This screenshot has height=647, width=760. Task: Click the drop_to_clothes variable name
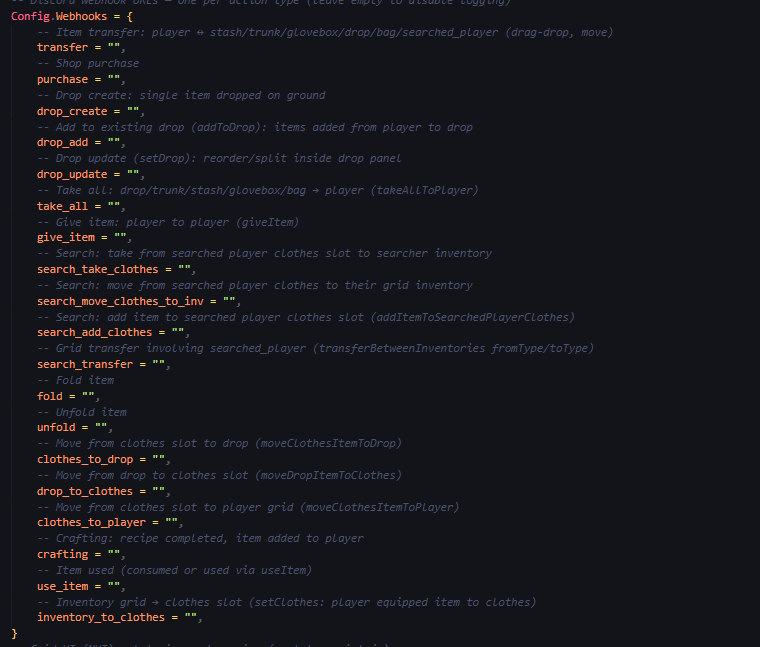point(84,491)
